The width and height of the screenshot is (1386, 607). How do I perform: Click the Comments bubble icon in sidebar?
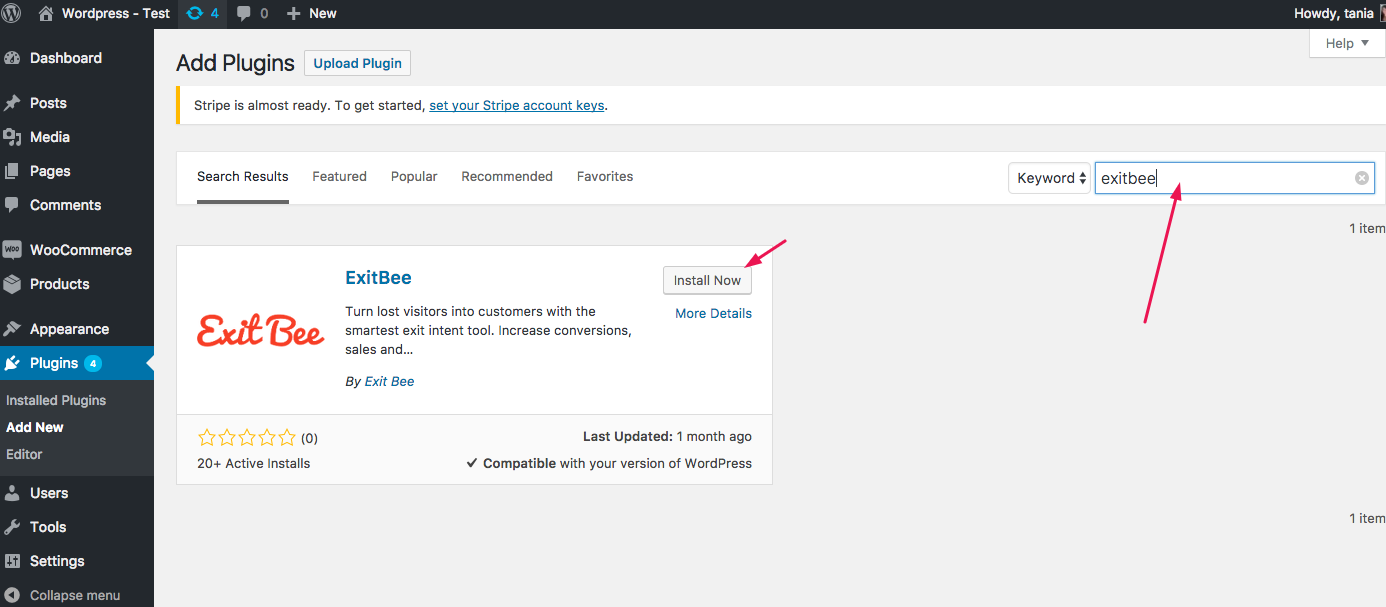coord(12,205)
